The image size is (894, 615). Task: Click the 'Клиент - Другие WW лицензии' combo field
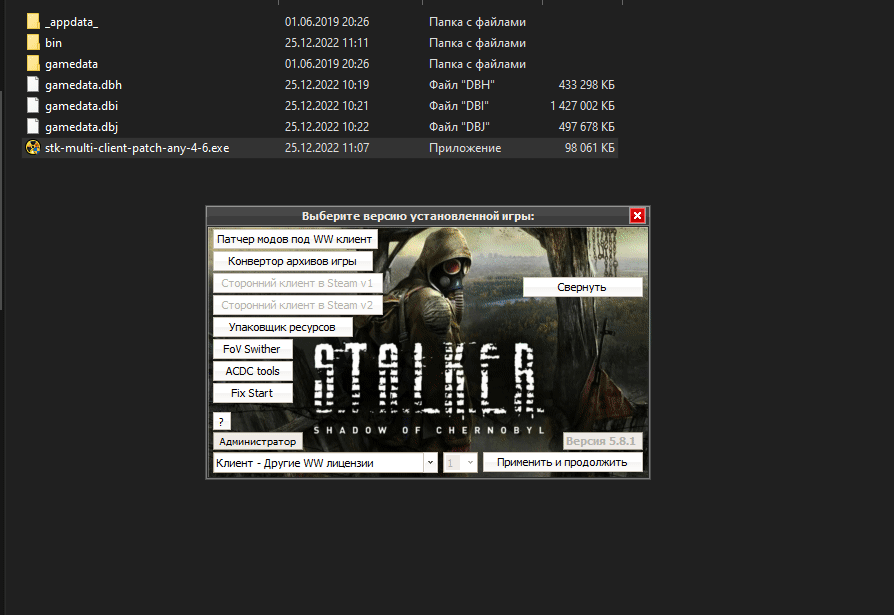coord(325,463)
